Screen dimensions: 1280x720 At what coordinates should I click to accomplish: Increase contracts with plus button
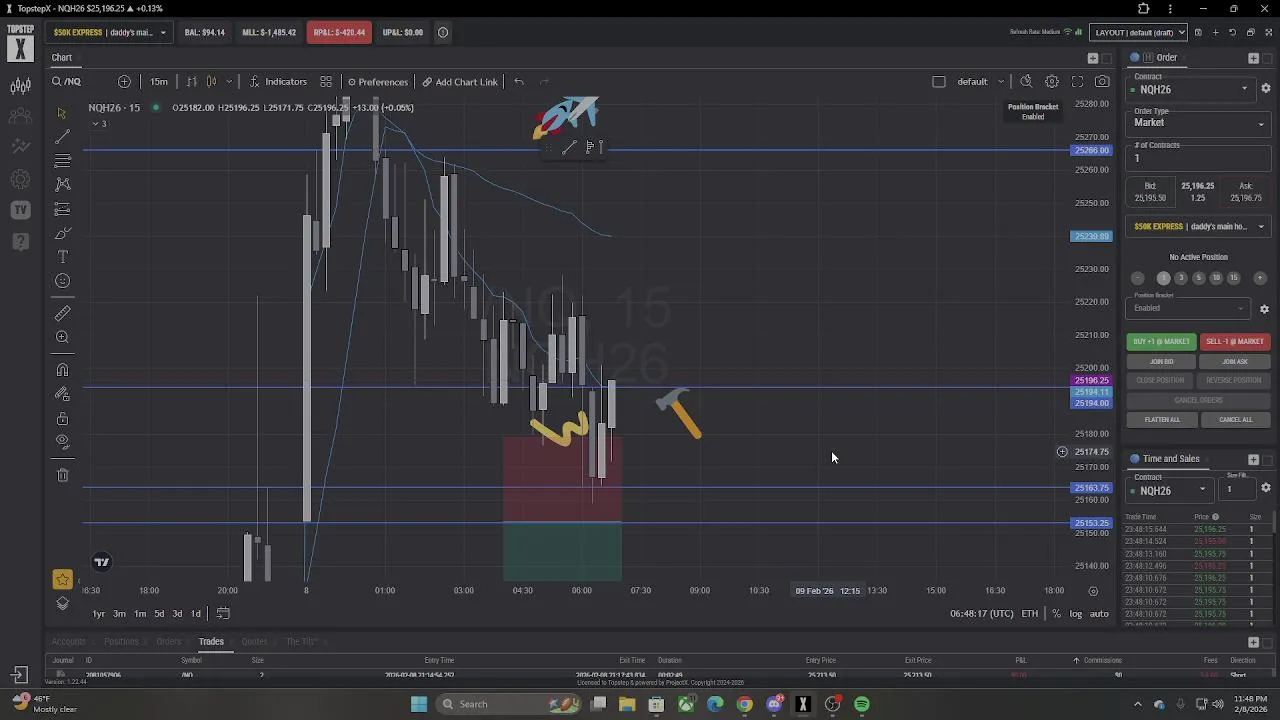point(1259,278)
